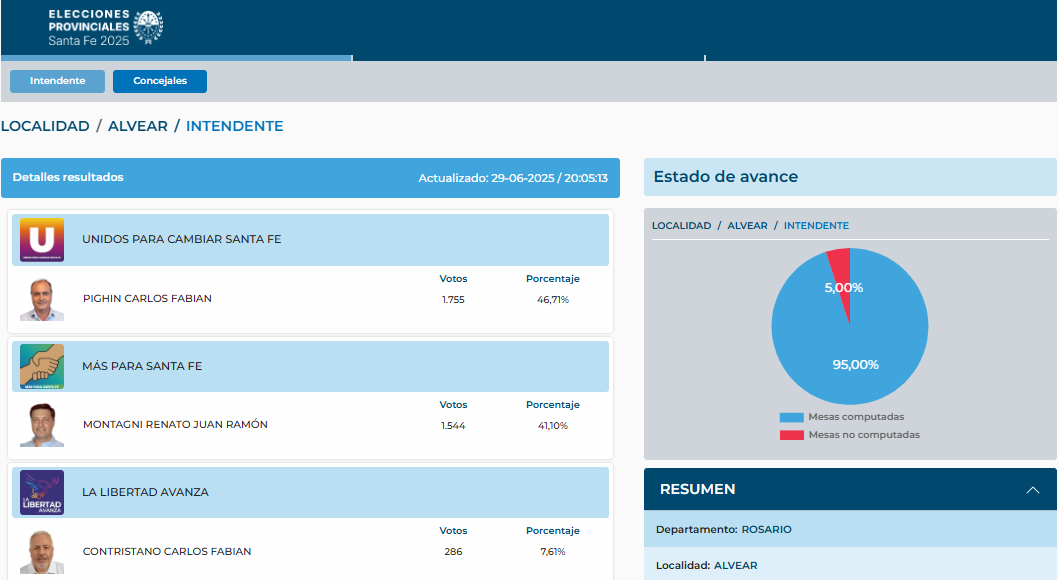
Task: Click the red Mesas no computadas legend swatch
Action: [x=792, y=436]
